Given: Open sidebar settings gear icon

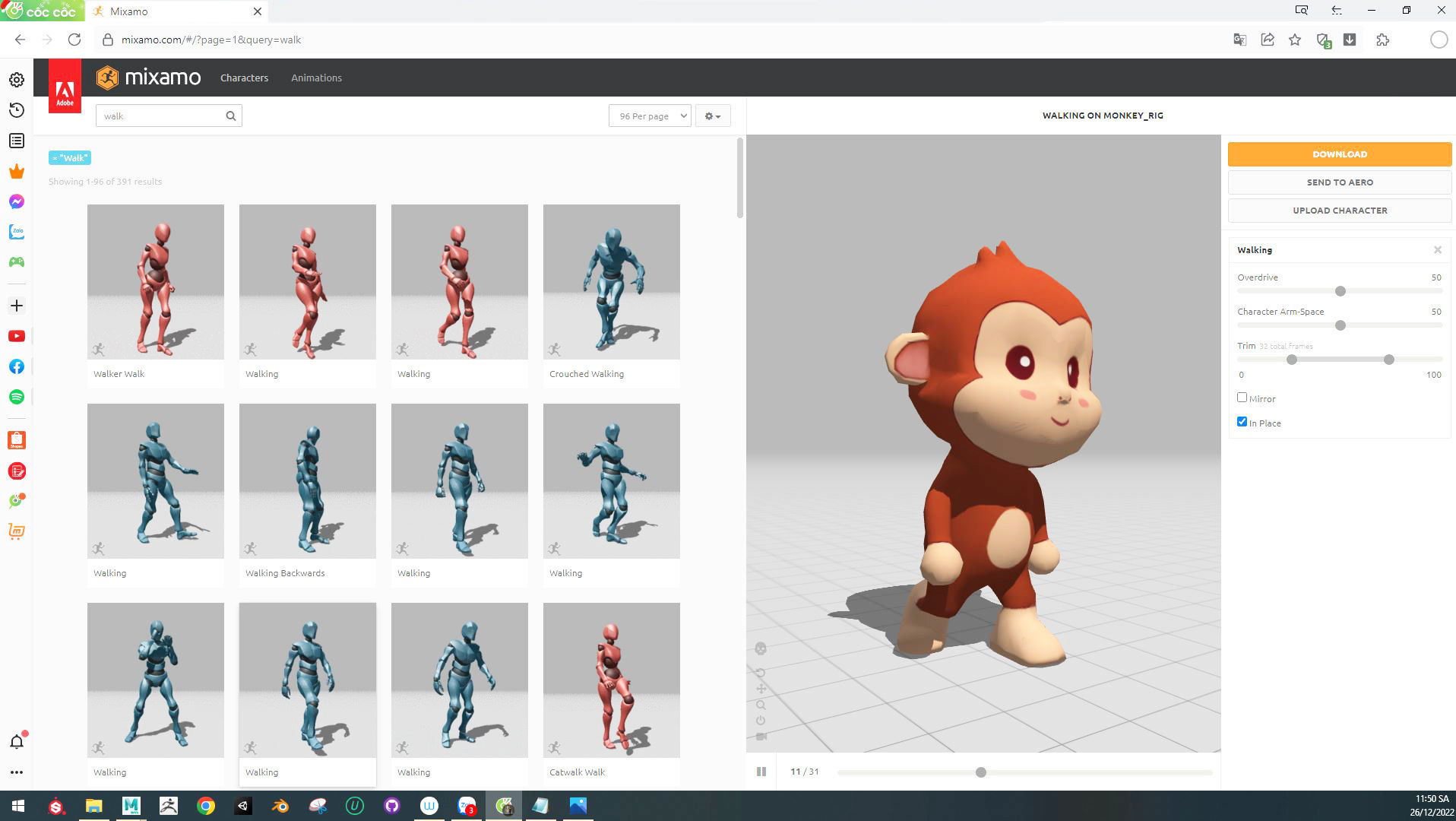Looking at the screenshot, I should pyautogui.click(x=17, y=80).
